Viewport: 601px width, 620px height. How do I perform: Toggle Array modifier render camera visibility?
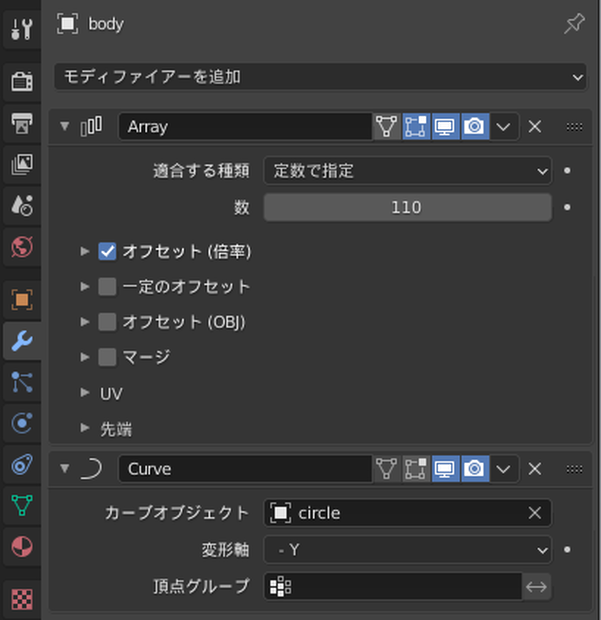pyautogui.click(x=474, y=127)
